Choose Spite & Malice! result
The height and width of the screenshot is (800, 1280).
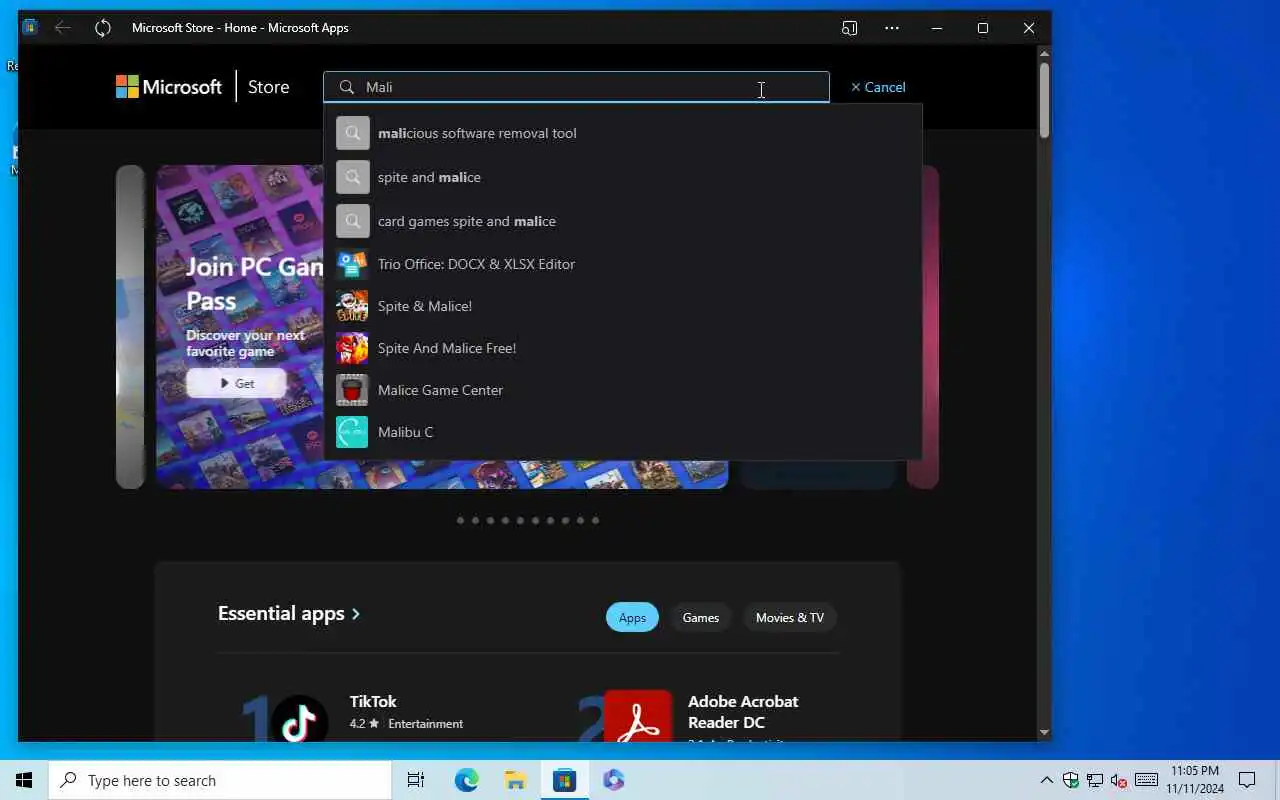coord(622,306)
